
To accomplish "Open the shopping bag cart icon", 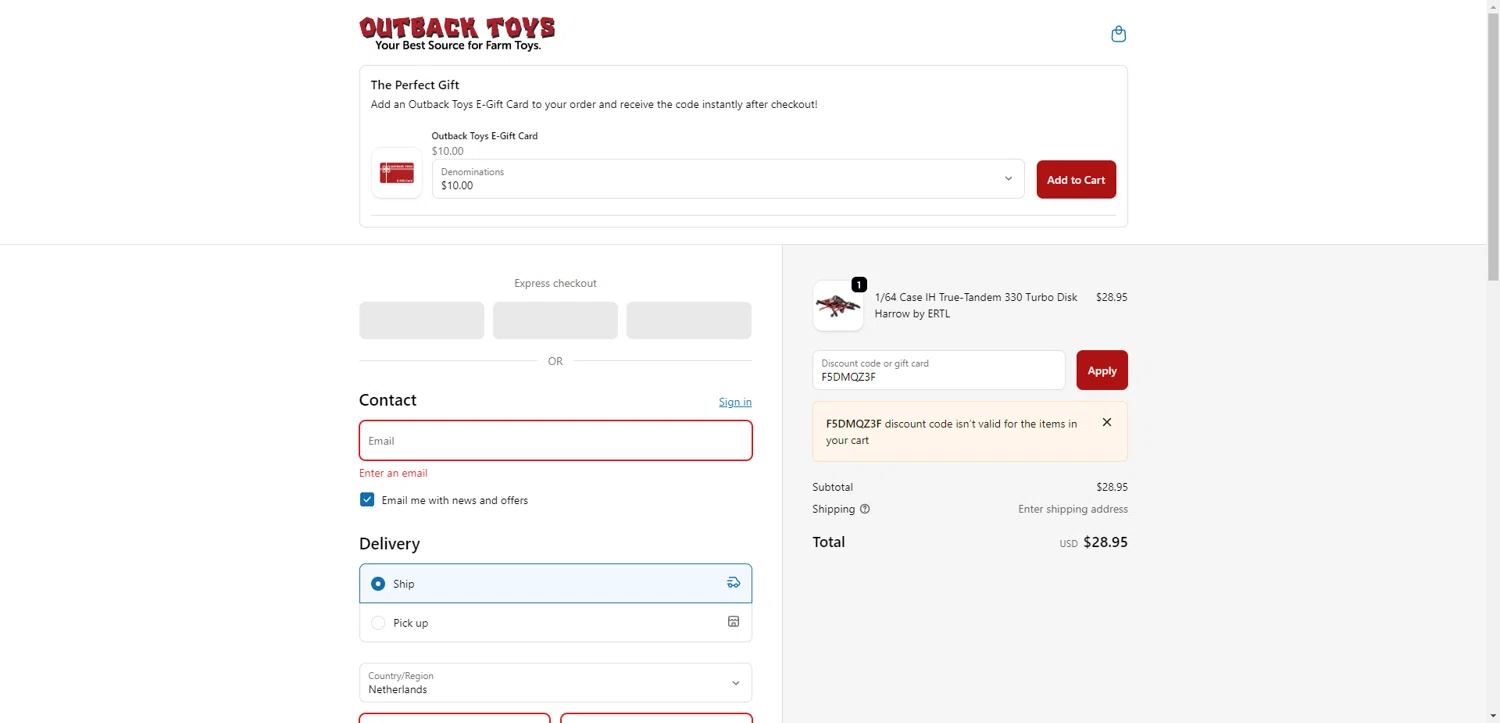I will pos(1118,34).
